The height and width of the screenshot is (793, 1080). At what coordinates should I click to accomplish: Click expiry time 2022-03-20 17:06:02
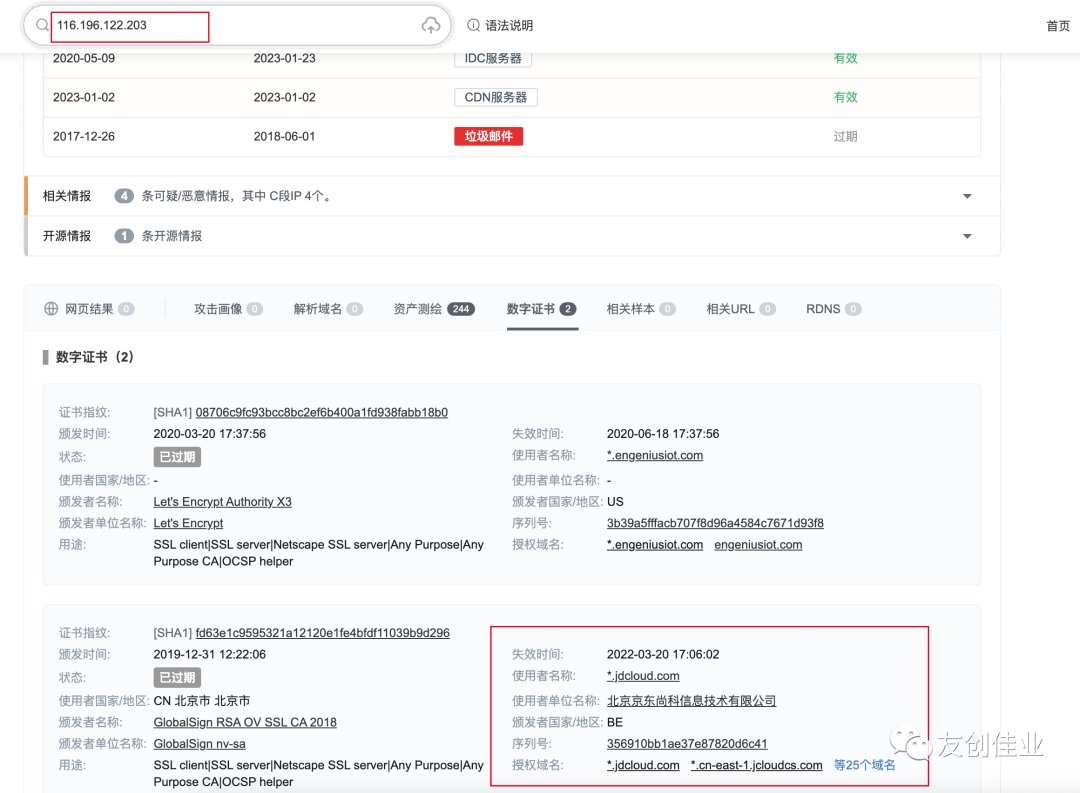click(663, 655)
